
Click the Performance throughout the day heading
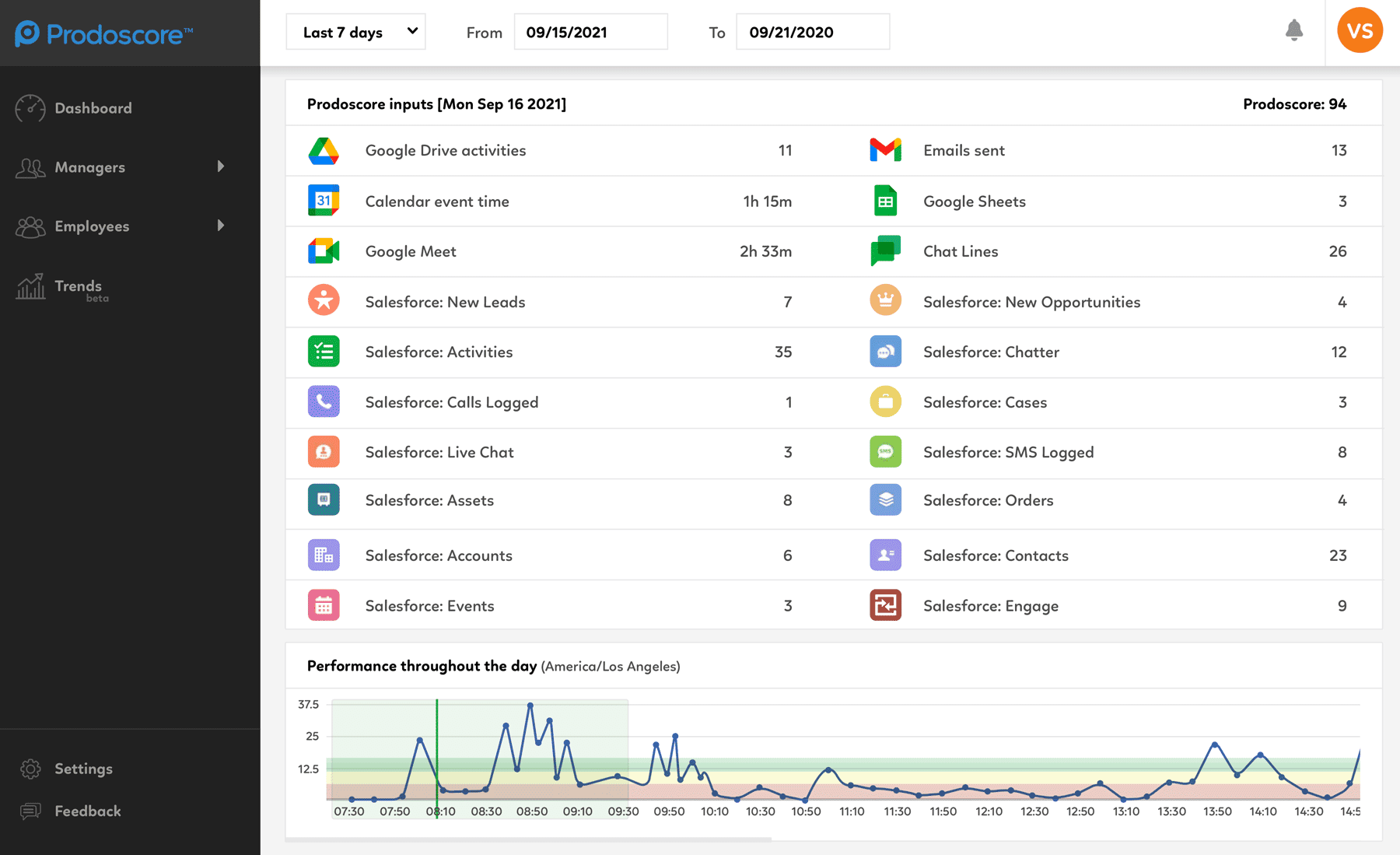point(422,666)
